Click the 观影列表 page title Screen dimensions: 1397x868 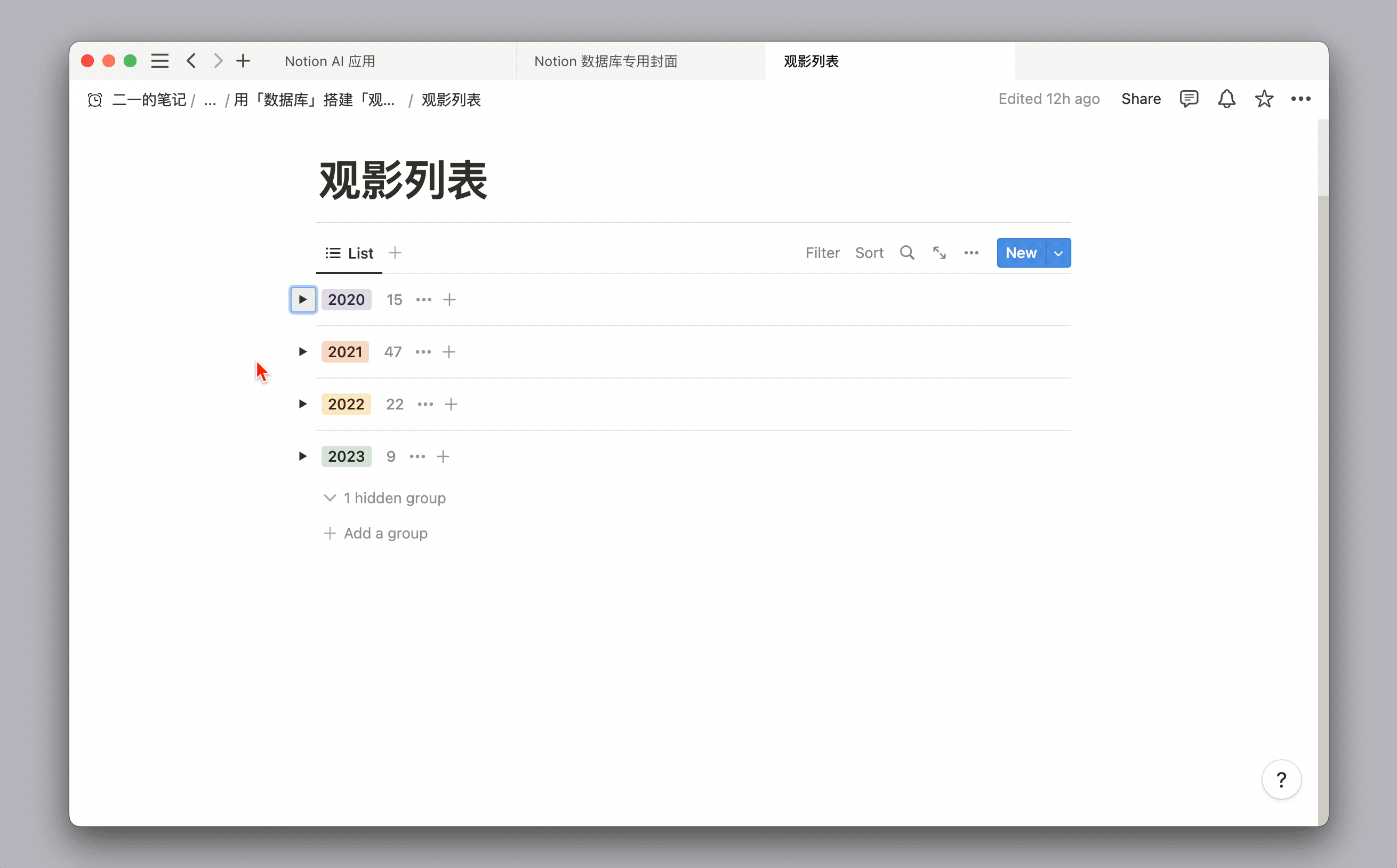[403, 180]
